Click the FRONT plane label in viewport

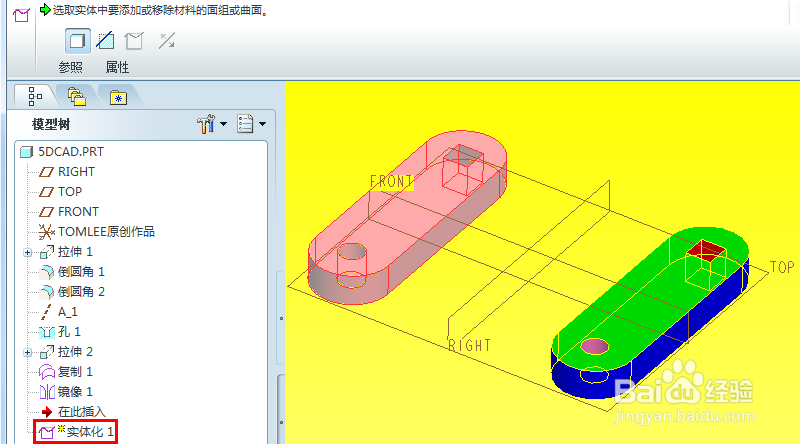click(x=391, y=182)
